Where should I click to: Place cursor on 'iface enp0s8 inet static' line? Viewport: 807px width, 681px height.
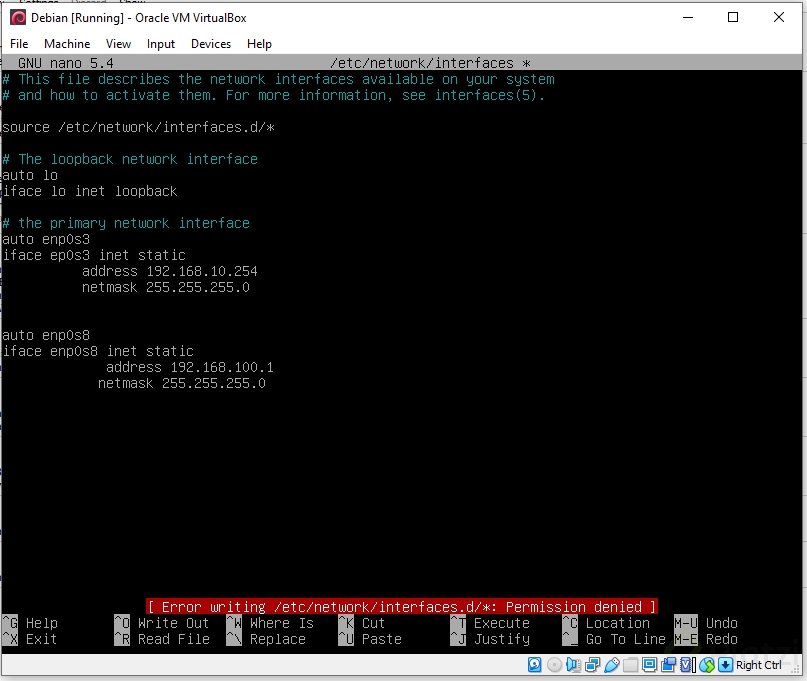tap(98, 351)
